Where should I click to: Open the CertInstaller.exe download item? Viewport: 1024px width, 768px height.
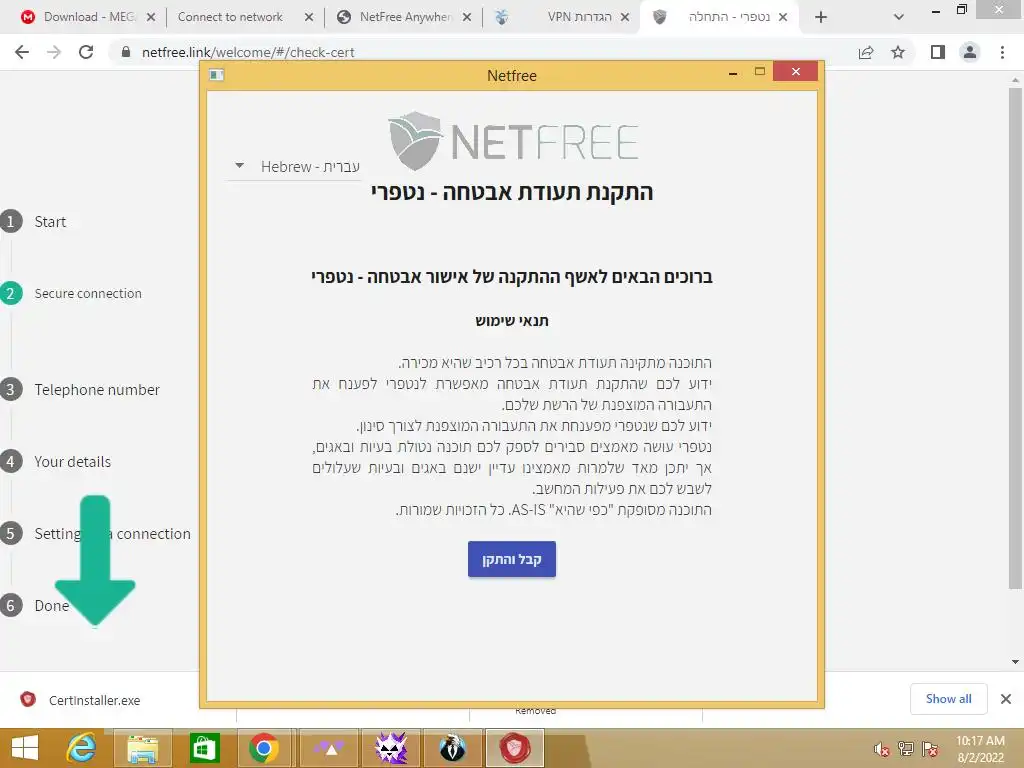pyautogui.click(x=93, y=699)
